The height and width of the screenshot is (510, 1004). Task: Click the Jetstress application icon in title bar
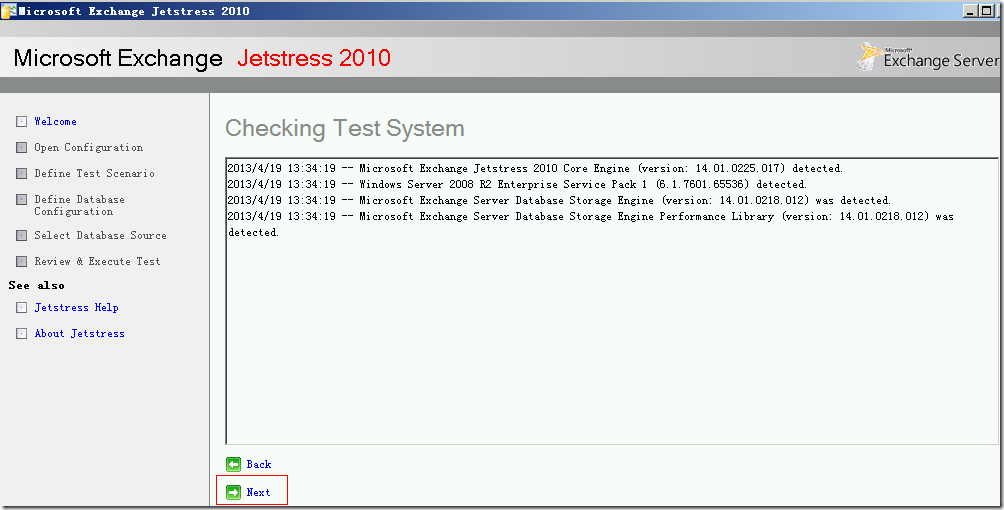pyautogui.click(x=8, y=10)
